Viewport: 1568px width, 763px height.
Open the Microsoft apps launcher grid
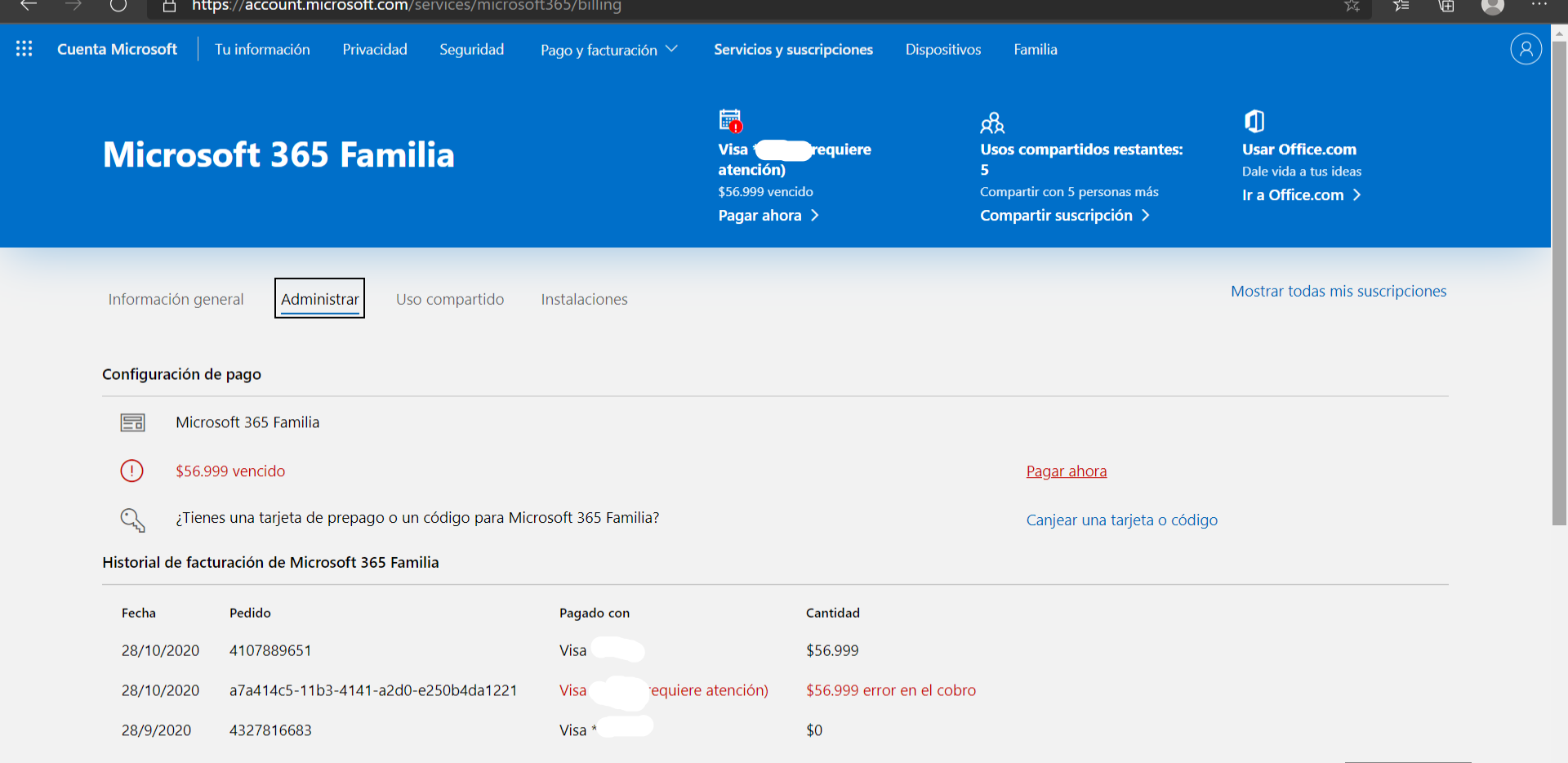(x=24, y=49)
